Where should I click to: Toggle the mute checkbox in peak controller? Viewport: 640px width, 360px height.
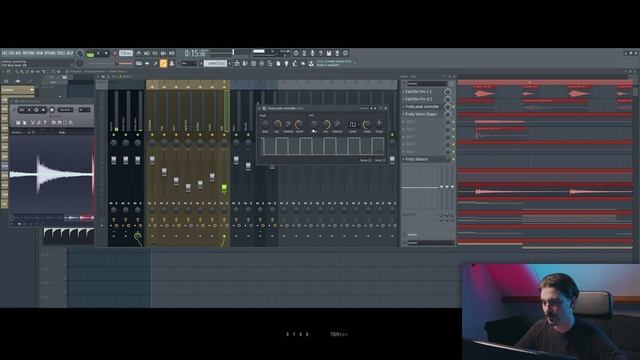point(384,160)
